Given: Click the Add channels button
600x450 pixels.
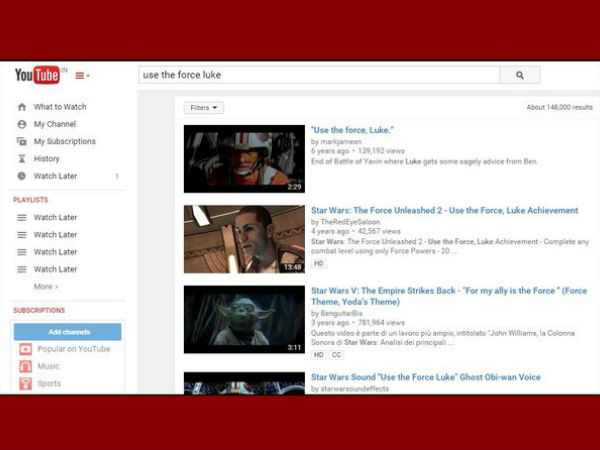Looking at the screenshot, I should 68,331.
